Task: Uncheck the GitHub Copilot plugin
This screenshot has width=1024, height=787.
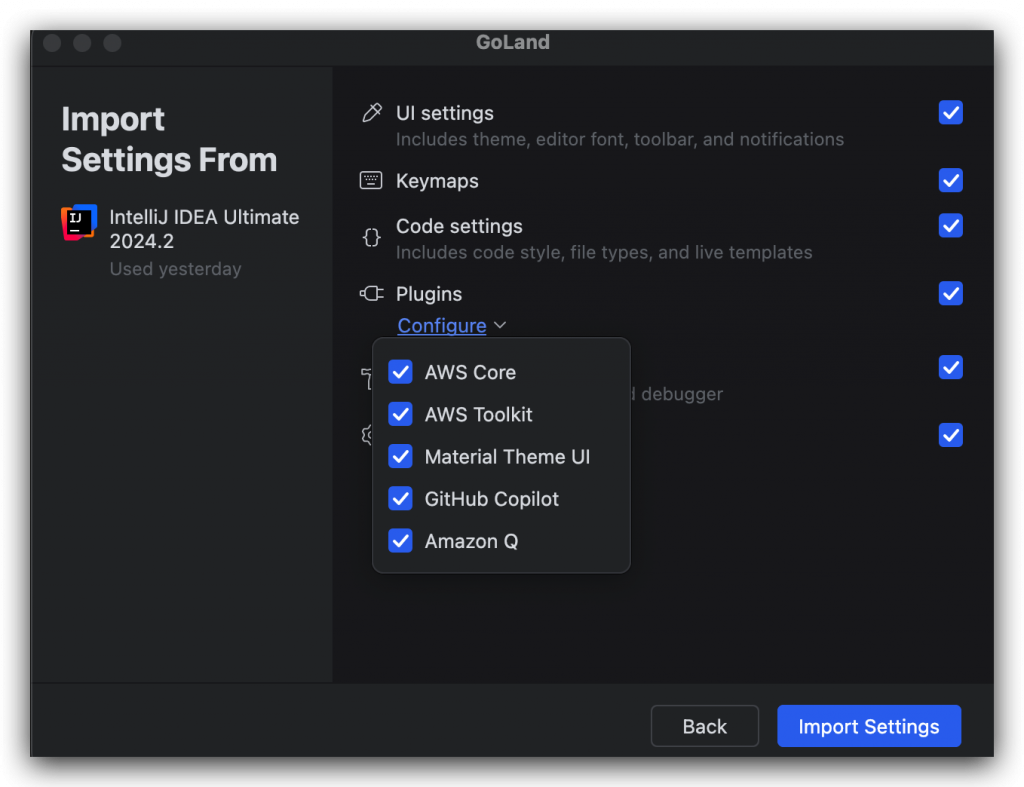Action: (401, 499)
